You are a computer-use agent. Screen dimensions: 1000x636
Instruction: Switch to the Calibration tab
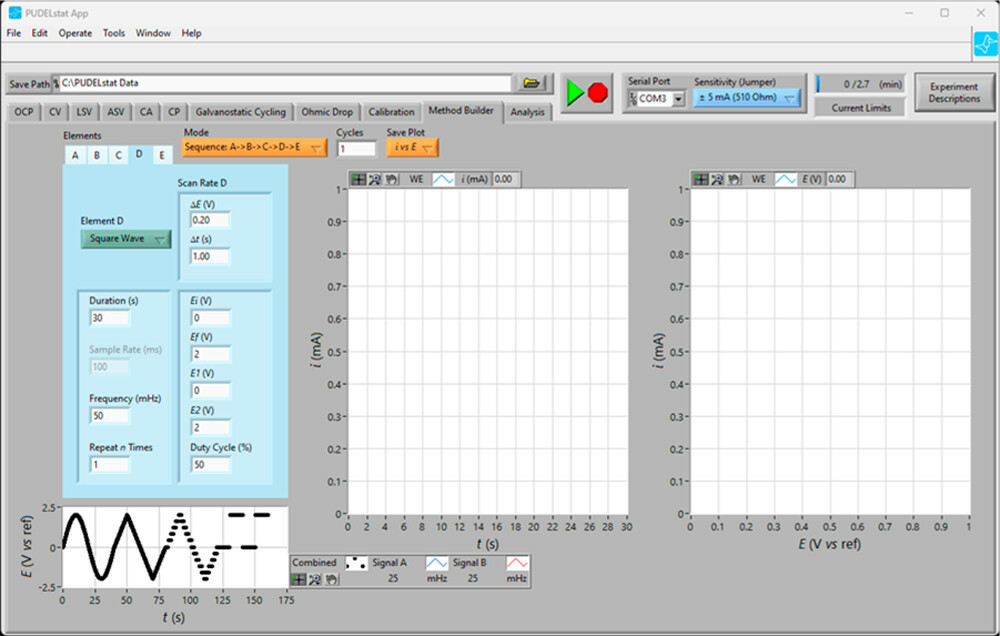391,112
